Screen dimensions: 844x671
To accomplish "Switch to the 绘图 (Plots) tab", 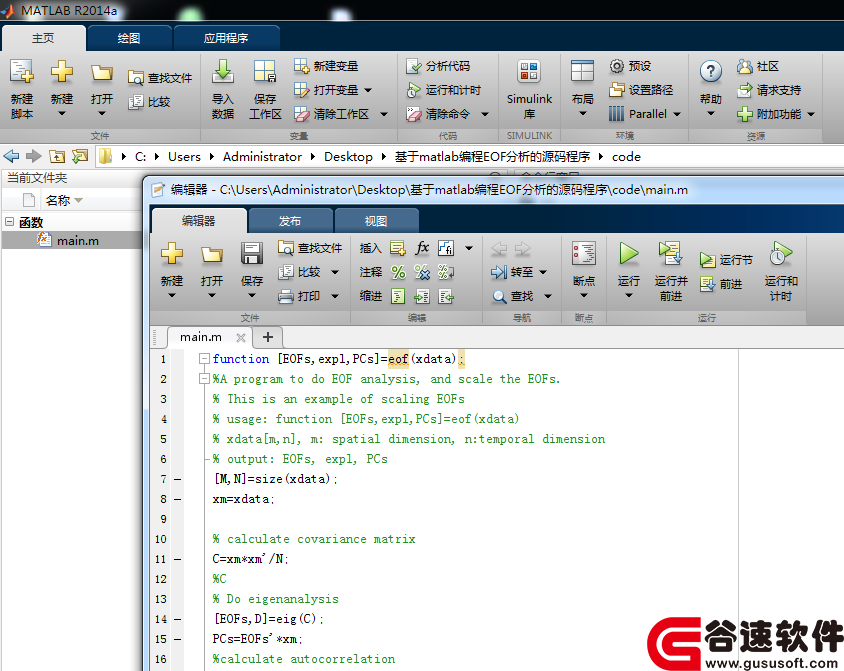I will click(129, 38).
